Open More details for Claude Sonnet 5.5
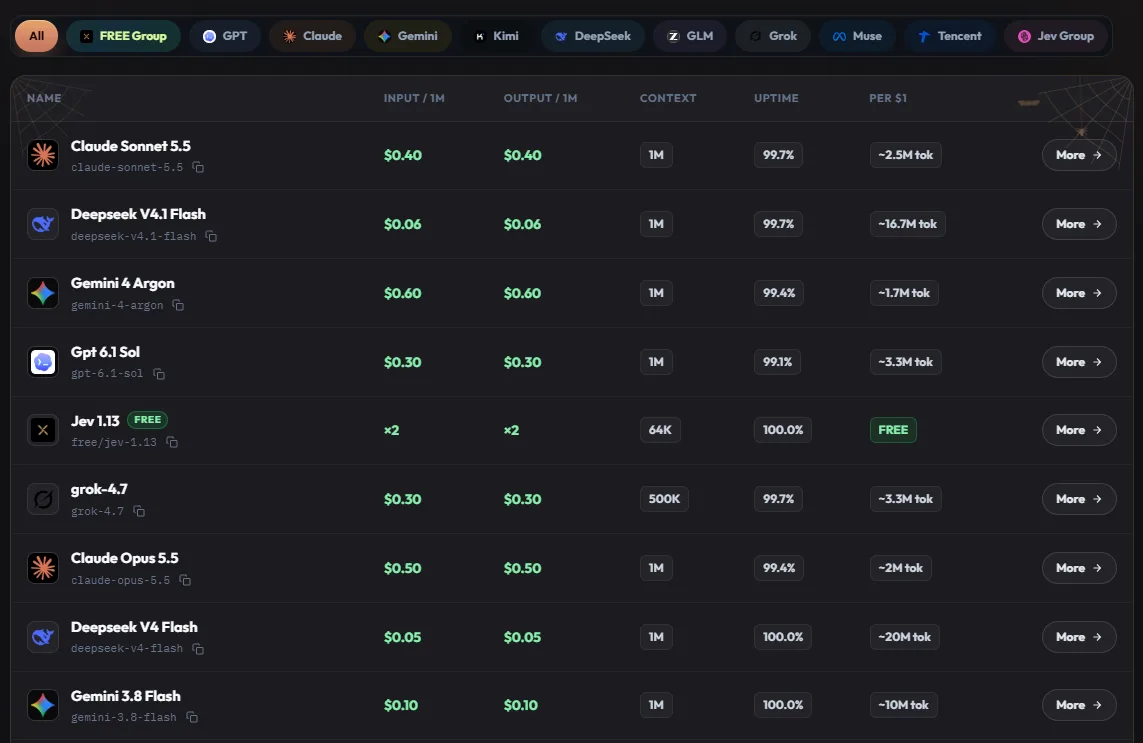Image resolution: width=1143 pixels, height=743 pixels. [1079, 155]
